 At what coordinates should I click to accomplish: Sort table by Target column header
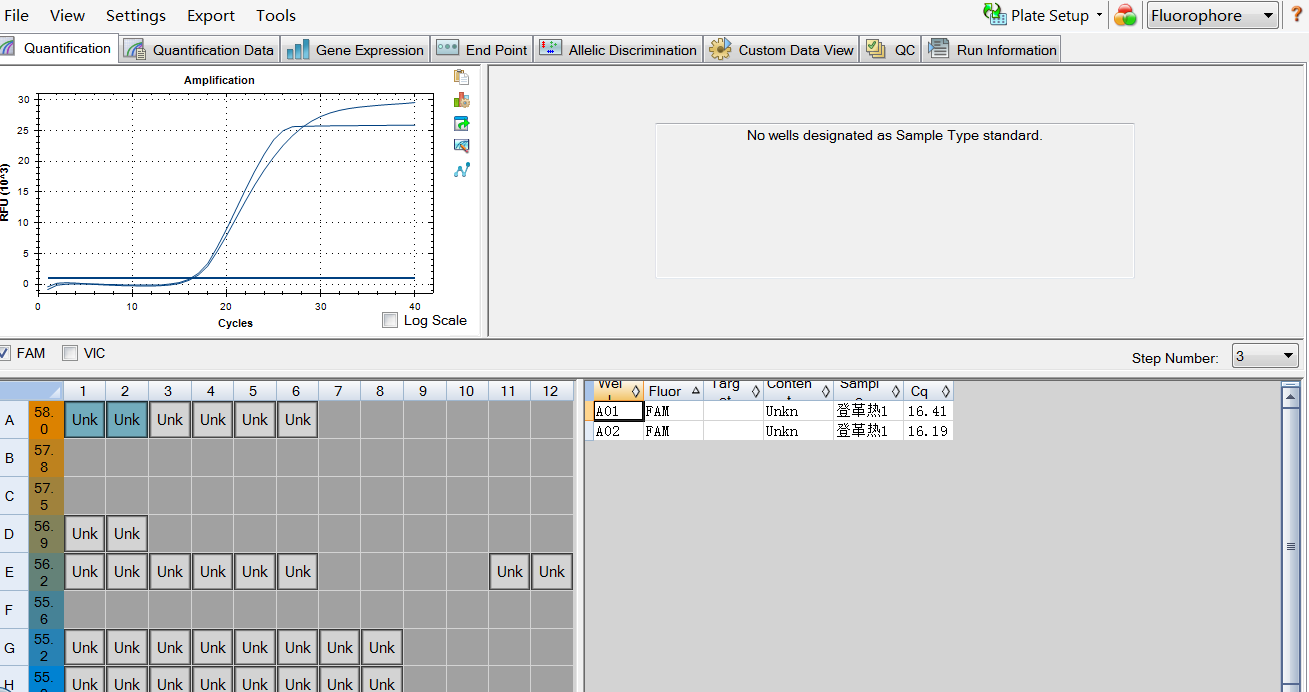coord(733,391)
